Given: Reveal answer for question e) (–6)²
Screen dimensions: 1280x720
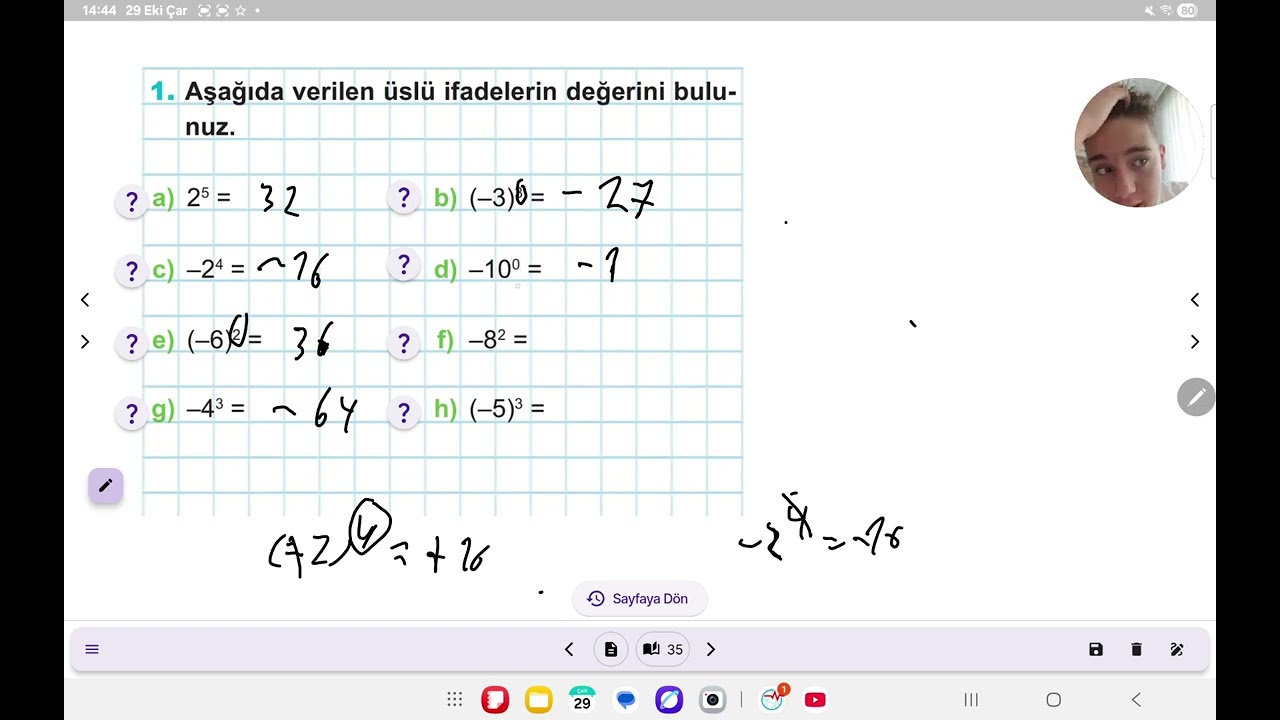Looking at the screenshot, I should (x=131, y=343).
